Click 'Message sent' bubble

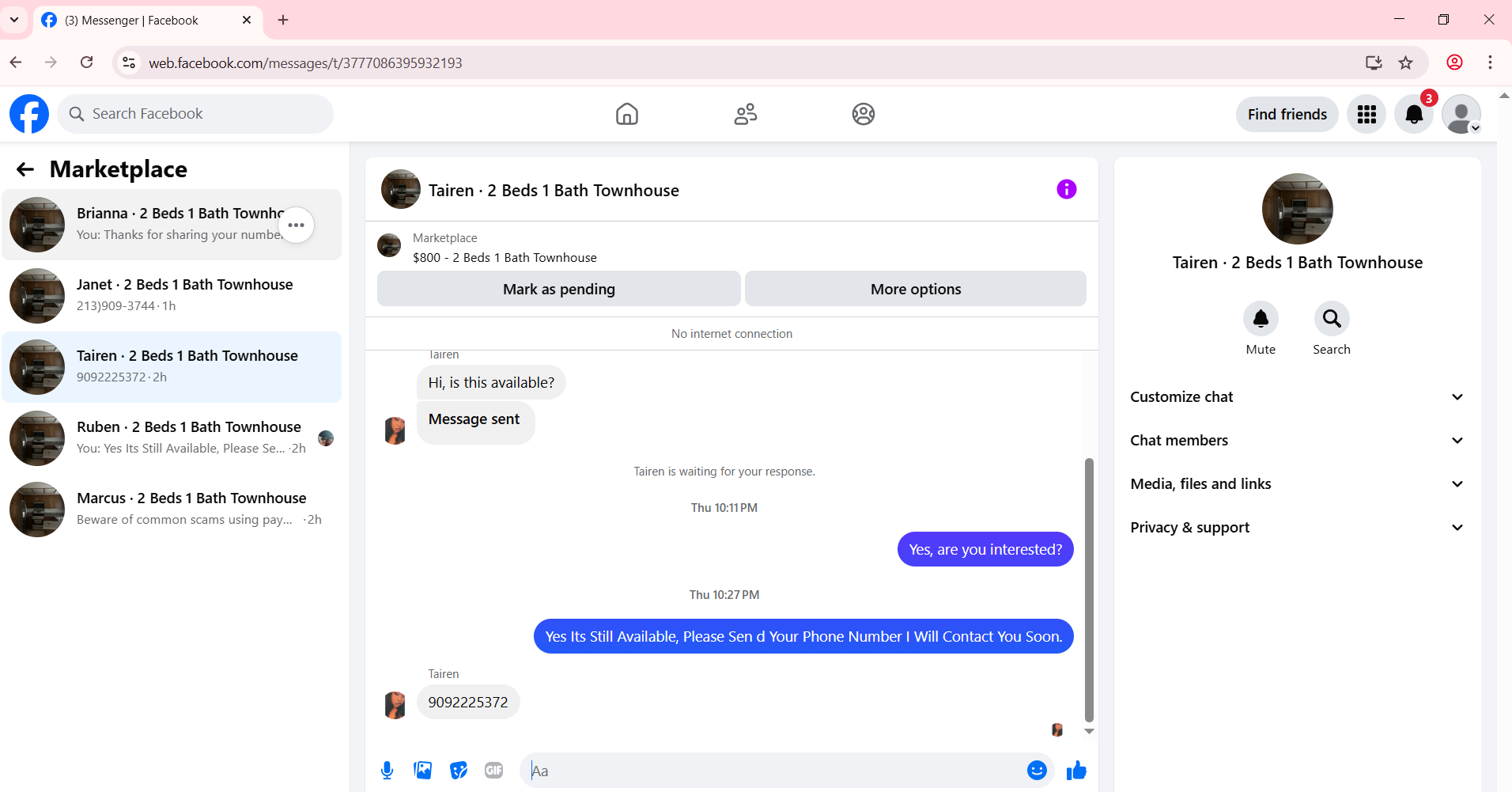point(475,423)
